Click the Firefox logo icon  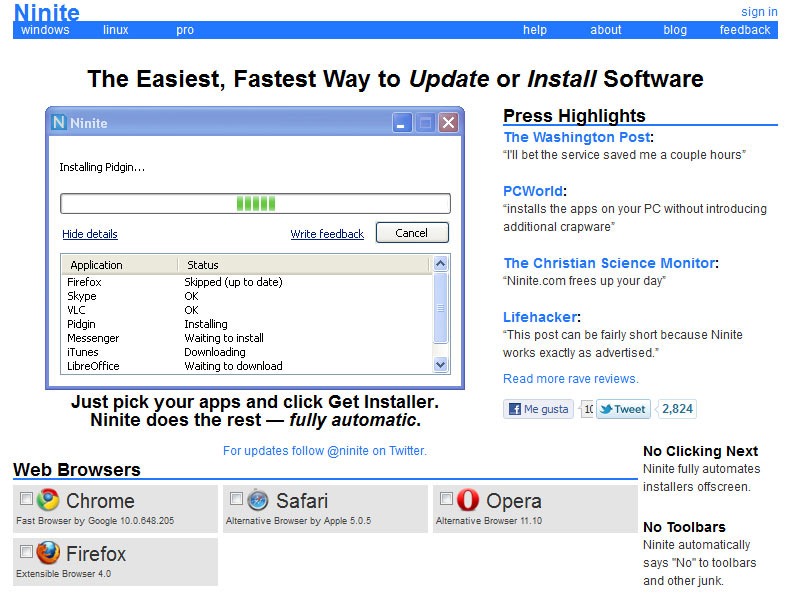point(48,553)
